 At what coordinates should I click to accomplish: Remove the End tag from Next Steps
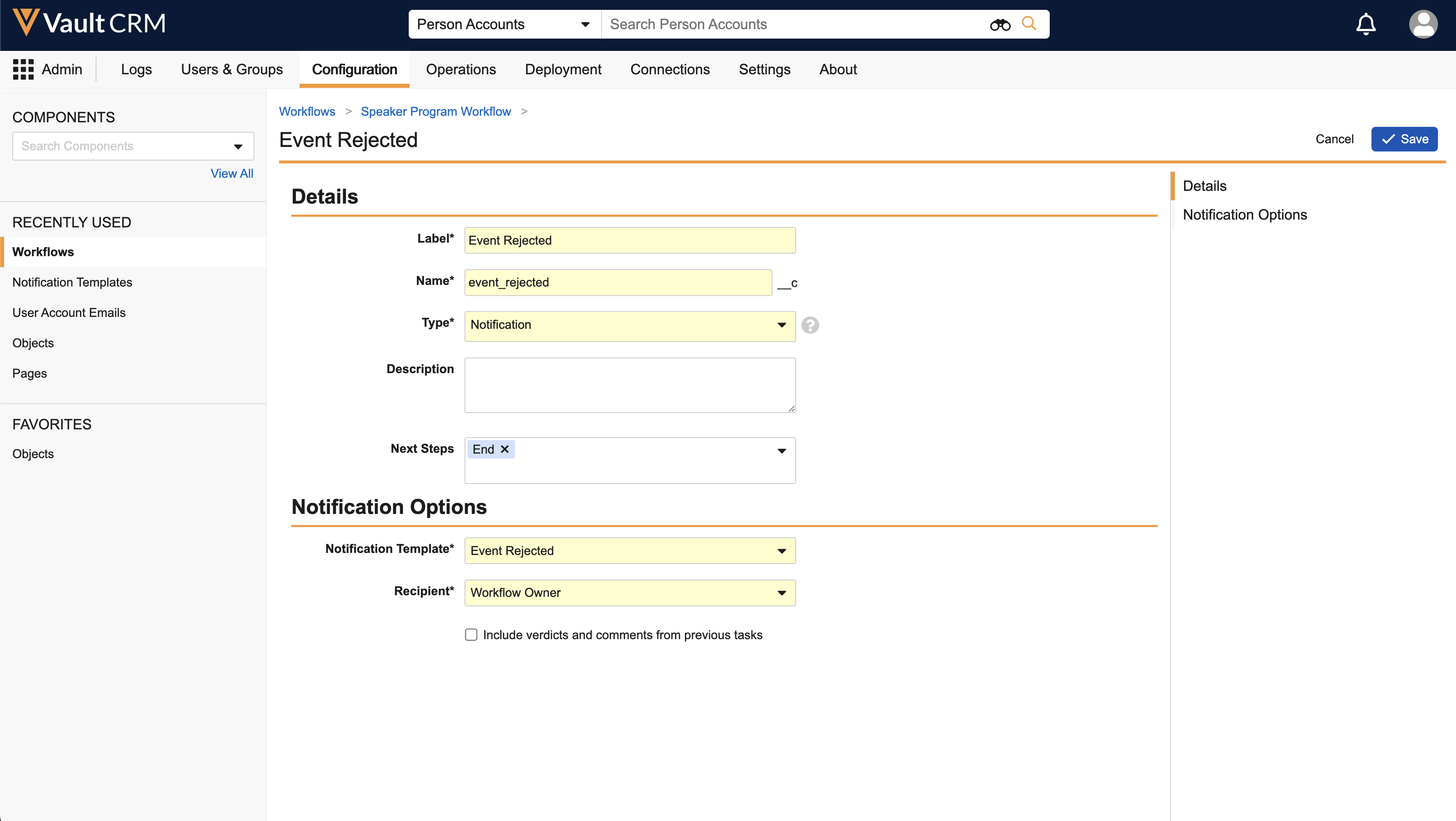[x=505, y=449]
